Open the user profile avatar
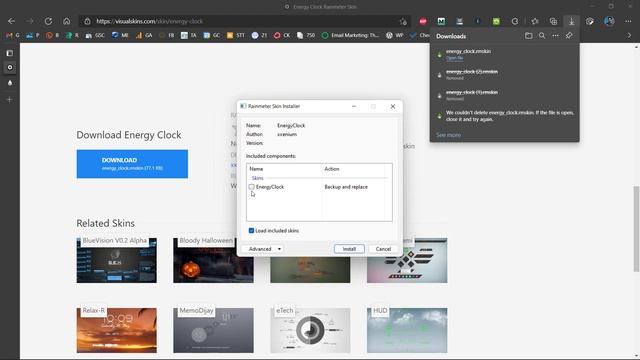The width and height of the screenshot is (640, 360). pos(609,21)
